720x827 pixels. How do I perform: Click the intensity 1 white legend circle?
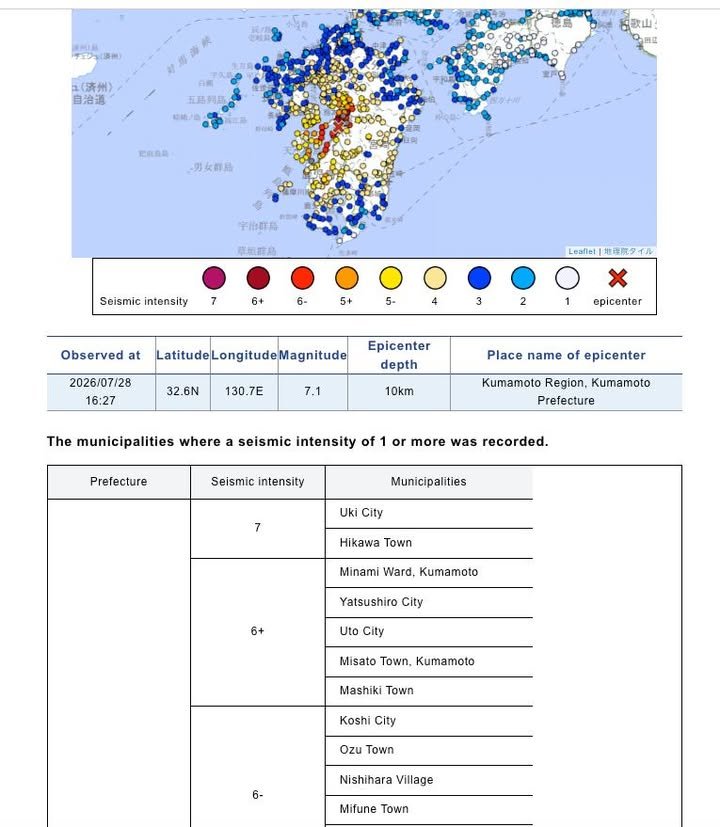567,278
